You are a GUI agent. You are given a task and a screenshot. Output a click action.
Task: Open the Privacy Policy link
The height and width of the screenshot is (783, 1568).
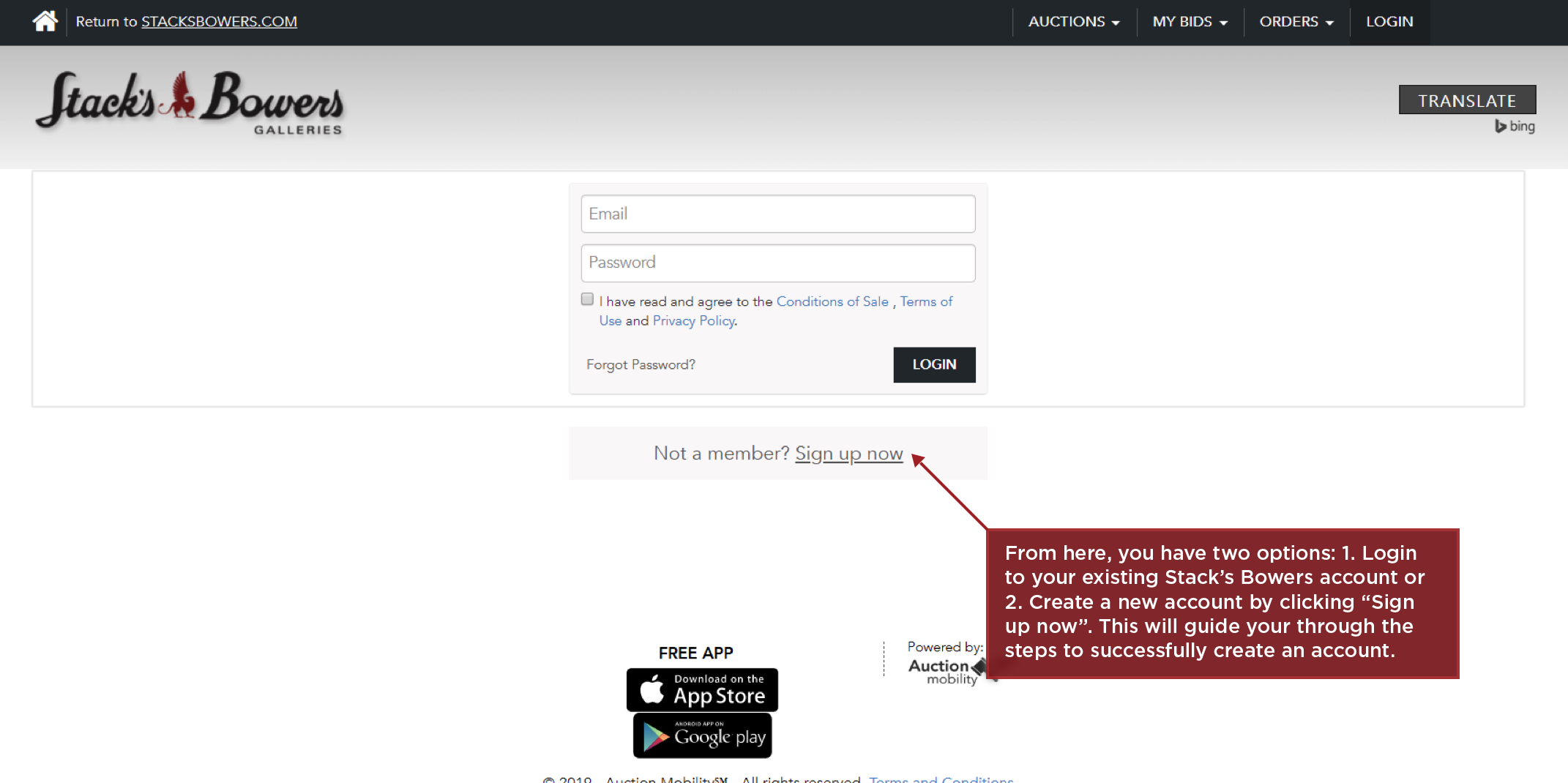pos(693,321)
